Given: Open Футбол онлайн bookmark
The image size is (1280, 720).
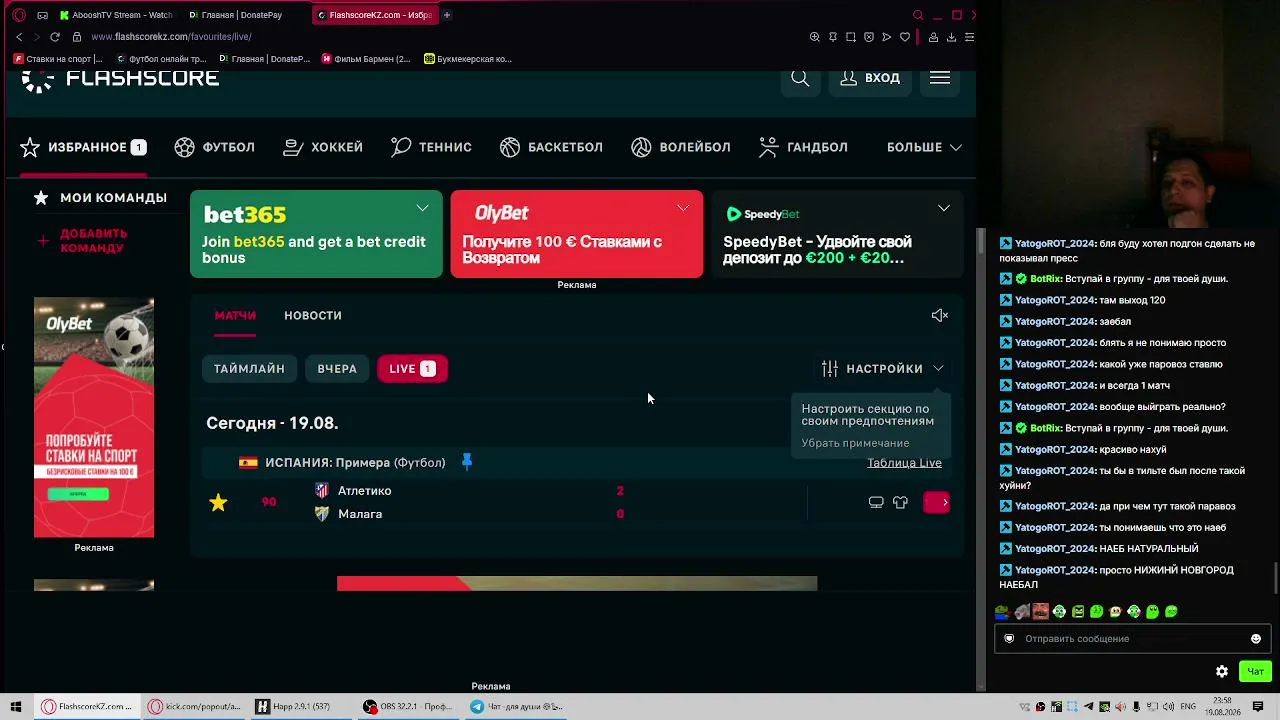Looking at the screenshot, I should pos(161,59).
